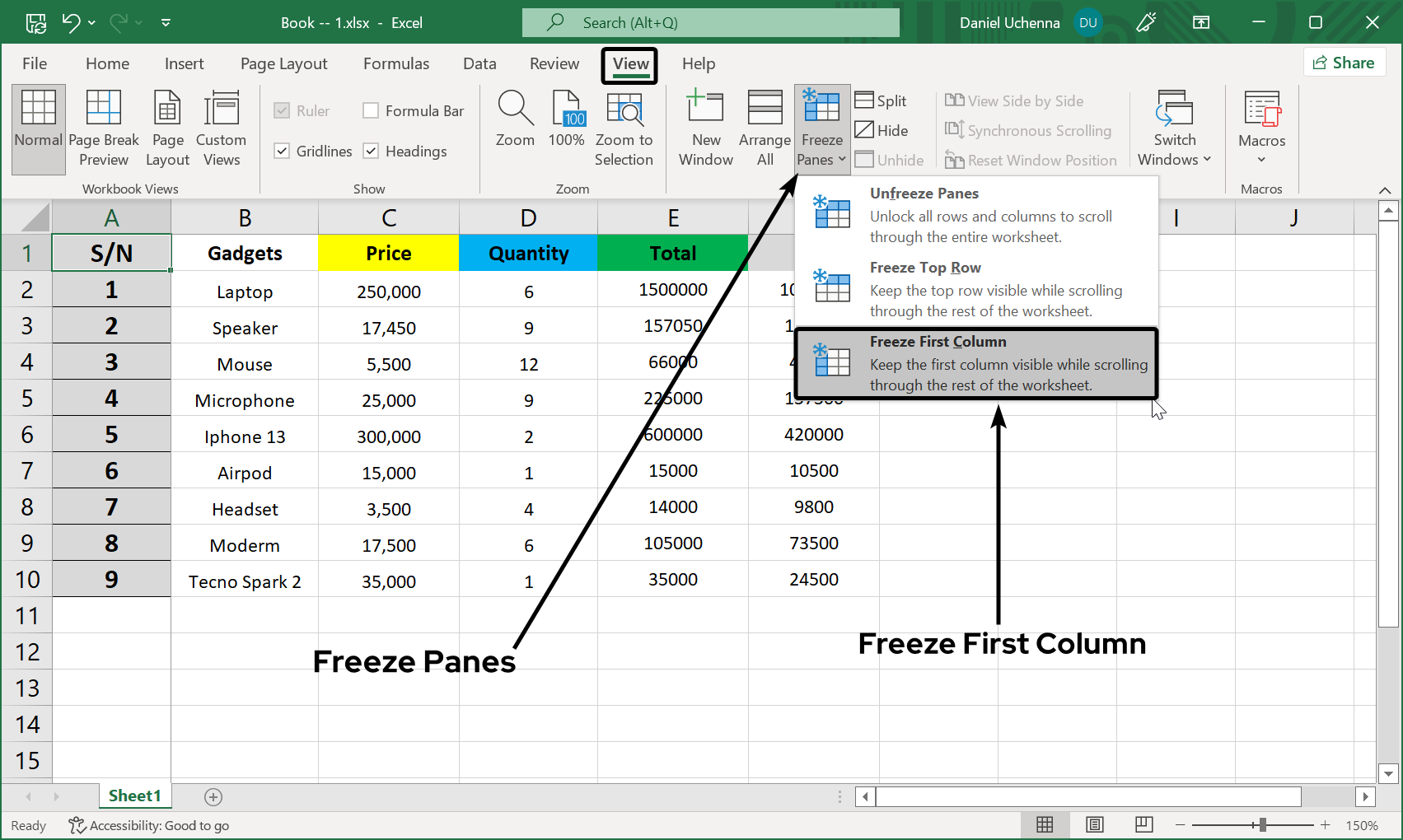Open Zoom to Selection
This screenshot has height=840, width=1403.
(x=624, y=128)
